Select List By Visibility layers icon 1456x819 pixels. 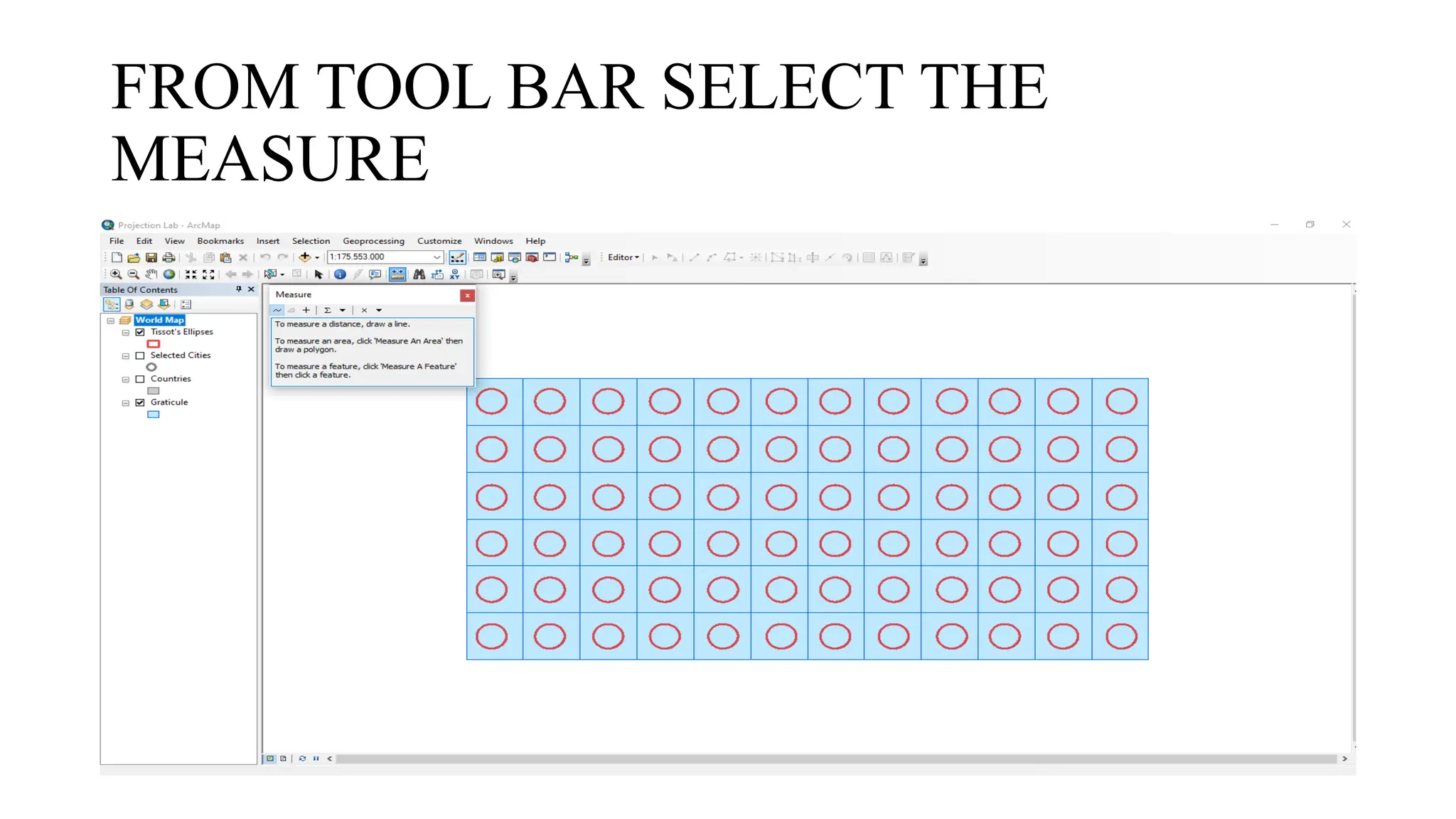coord(146,304)
